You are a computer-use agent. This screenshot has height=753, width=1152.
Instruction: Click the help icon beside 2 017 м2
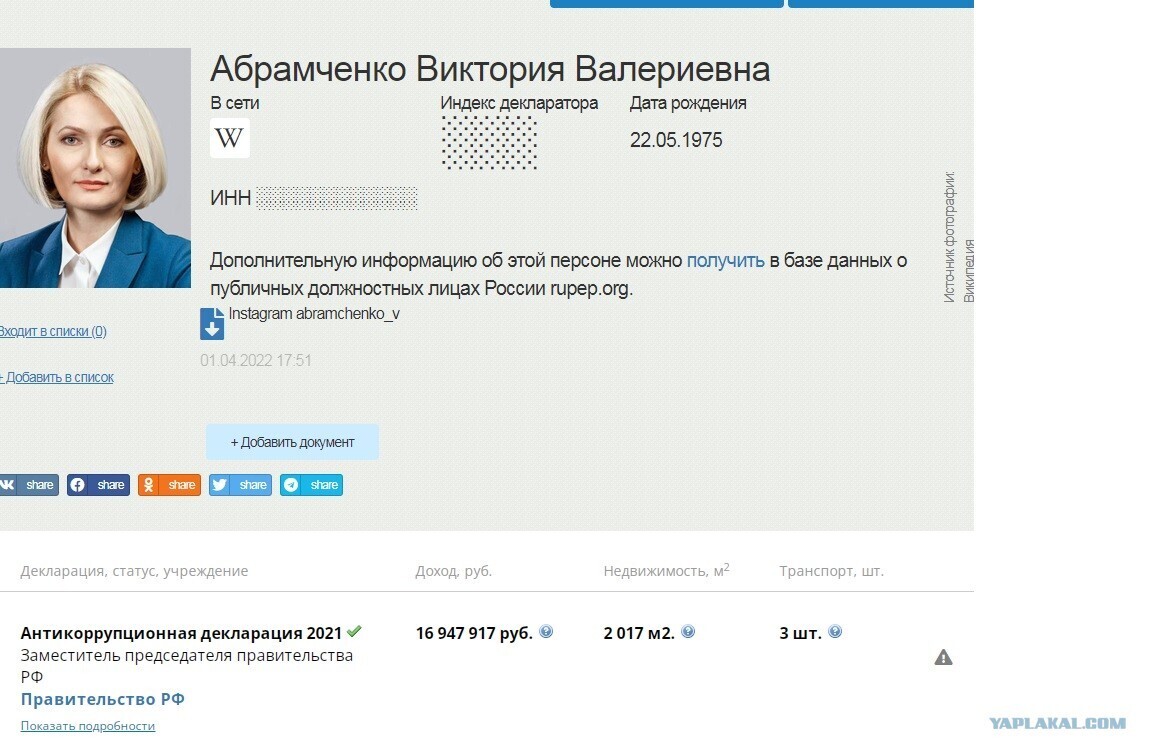[x=686, y=632]
